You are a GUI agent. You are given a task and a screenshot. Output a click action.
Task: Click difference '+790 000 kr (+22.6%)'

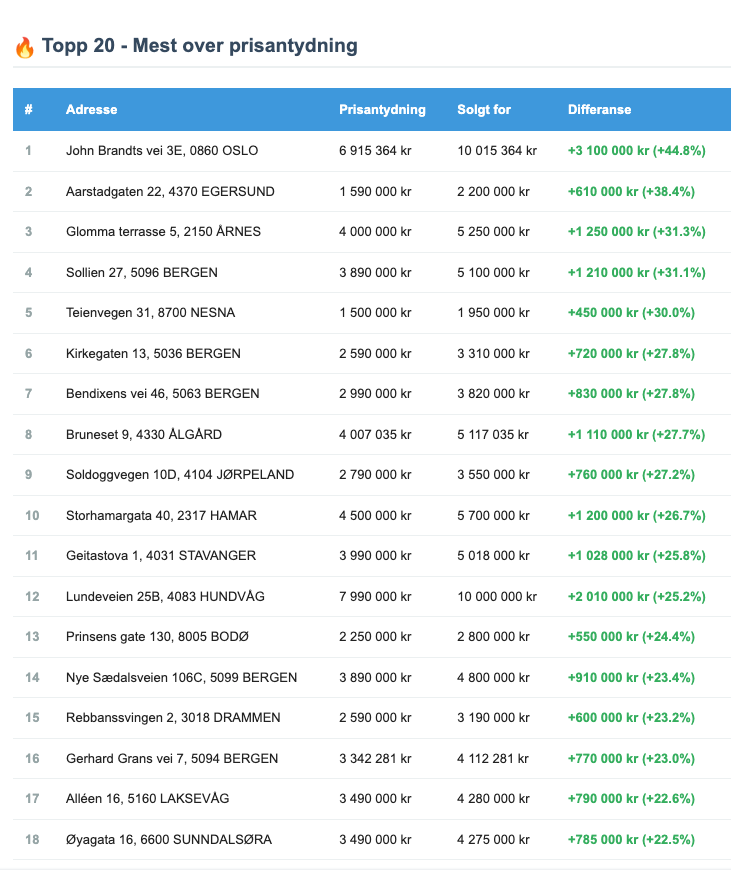631,799
